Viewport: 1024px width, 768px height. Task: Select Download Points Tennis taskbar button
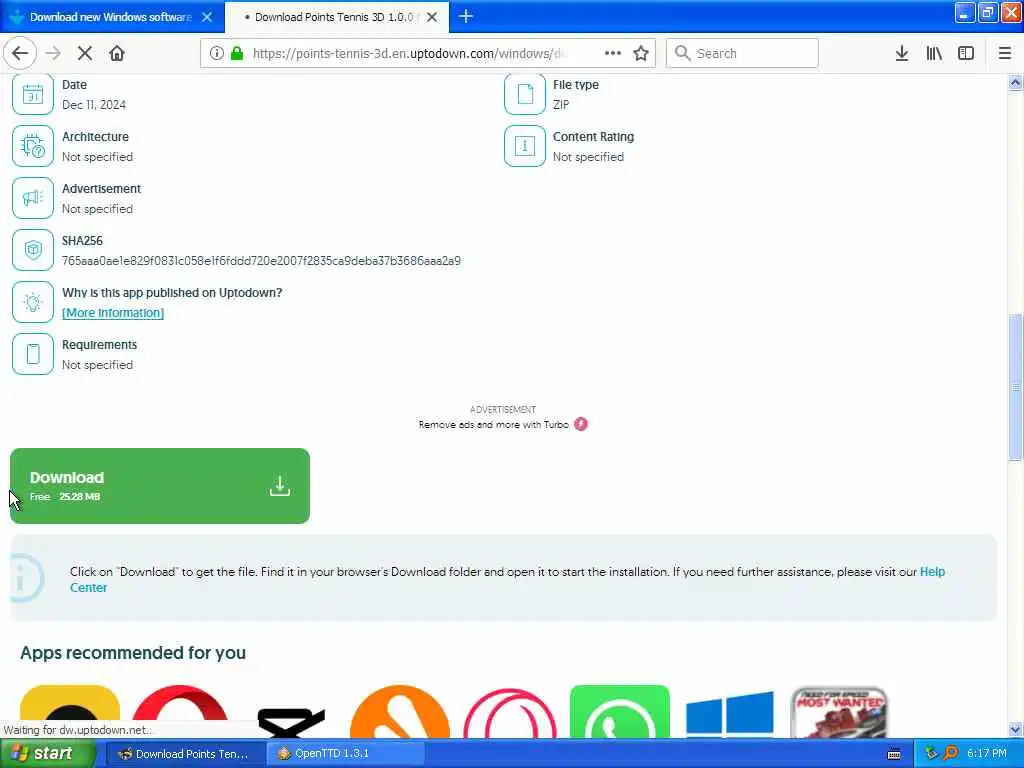[x=185, y=753]
